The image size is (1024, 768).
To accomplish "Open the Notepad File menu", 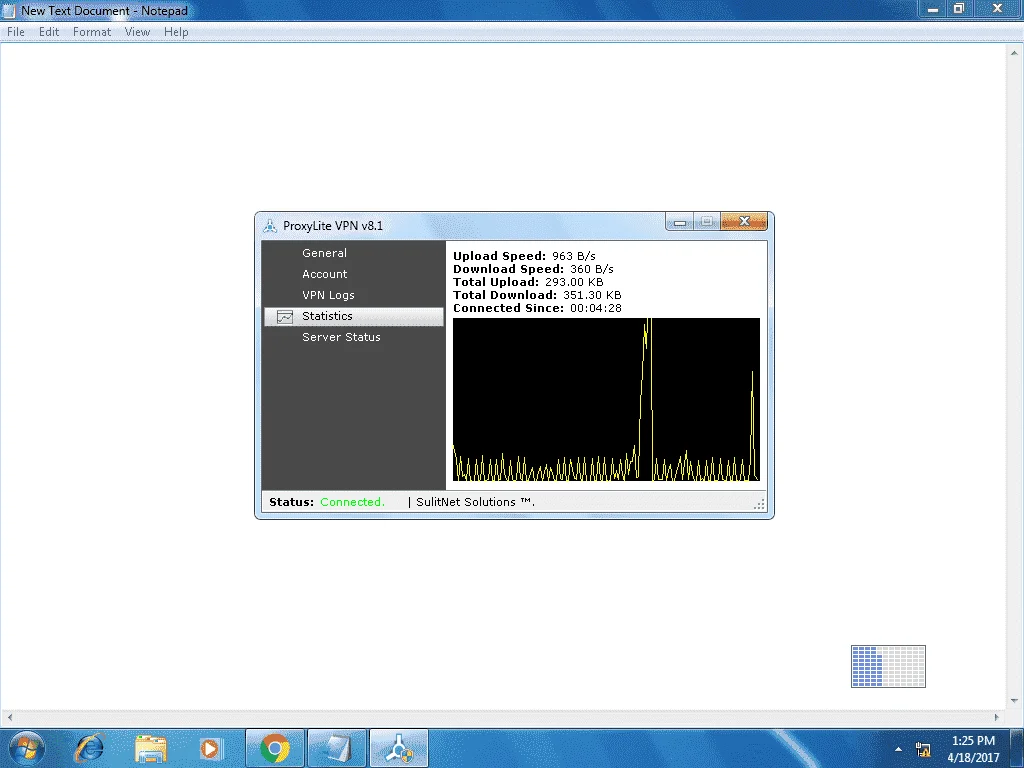I will click(x=16, y=31).
